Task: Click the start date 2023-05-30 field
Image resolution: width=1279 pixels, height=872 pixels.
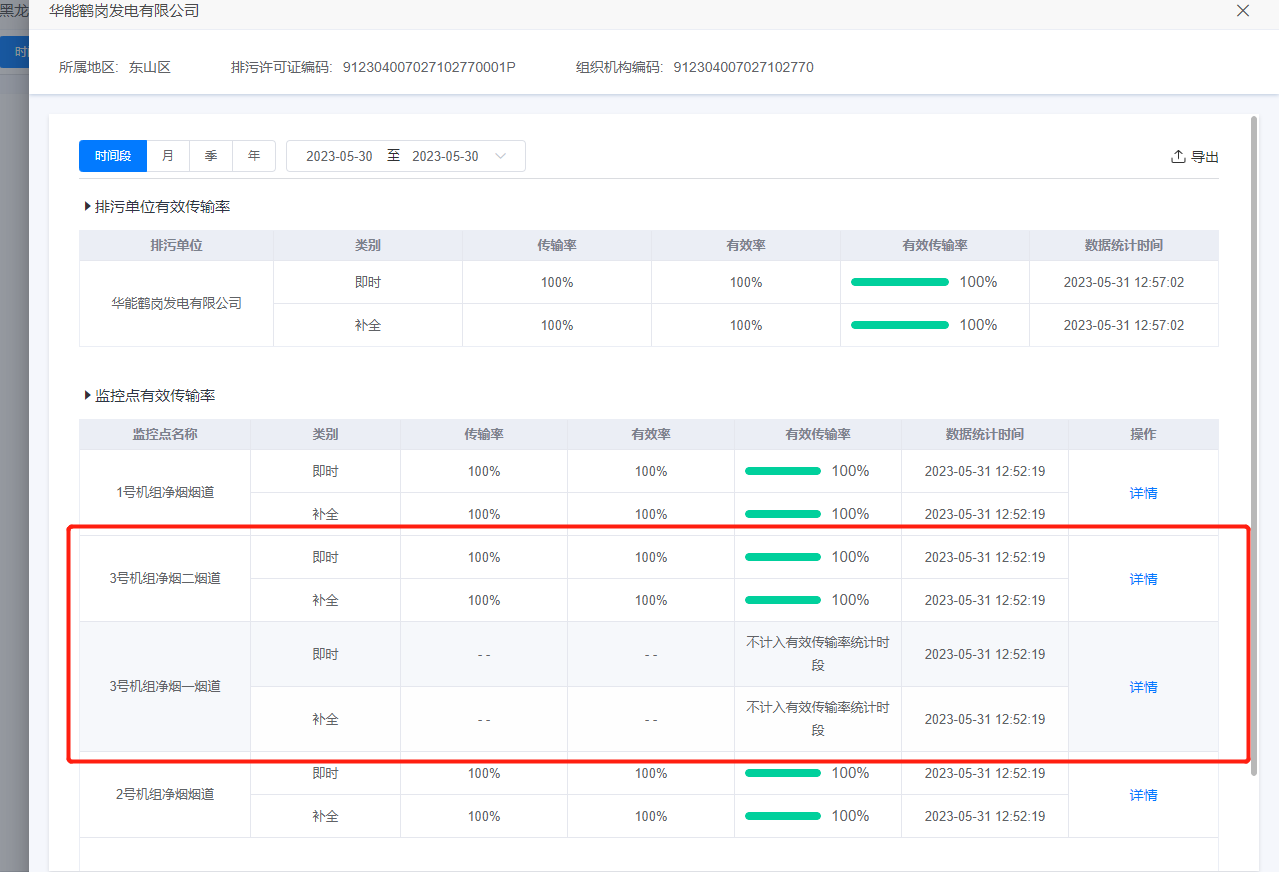Action: 339,157
